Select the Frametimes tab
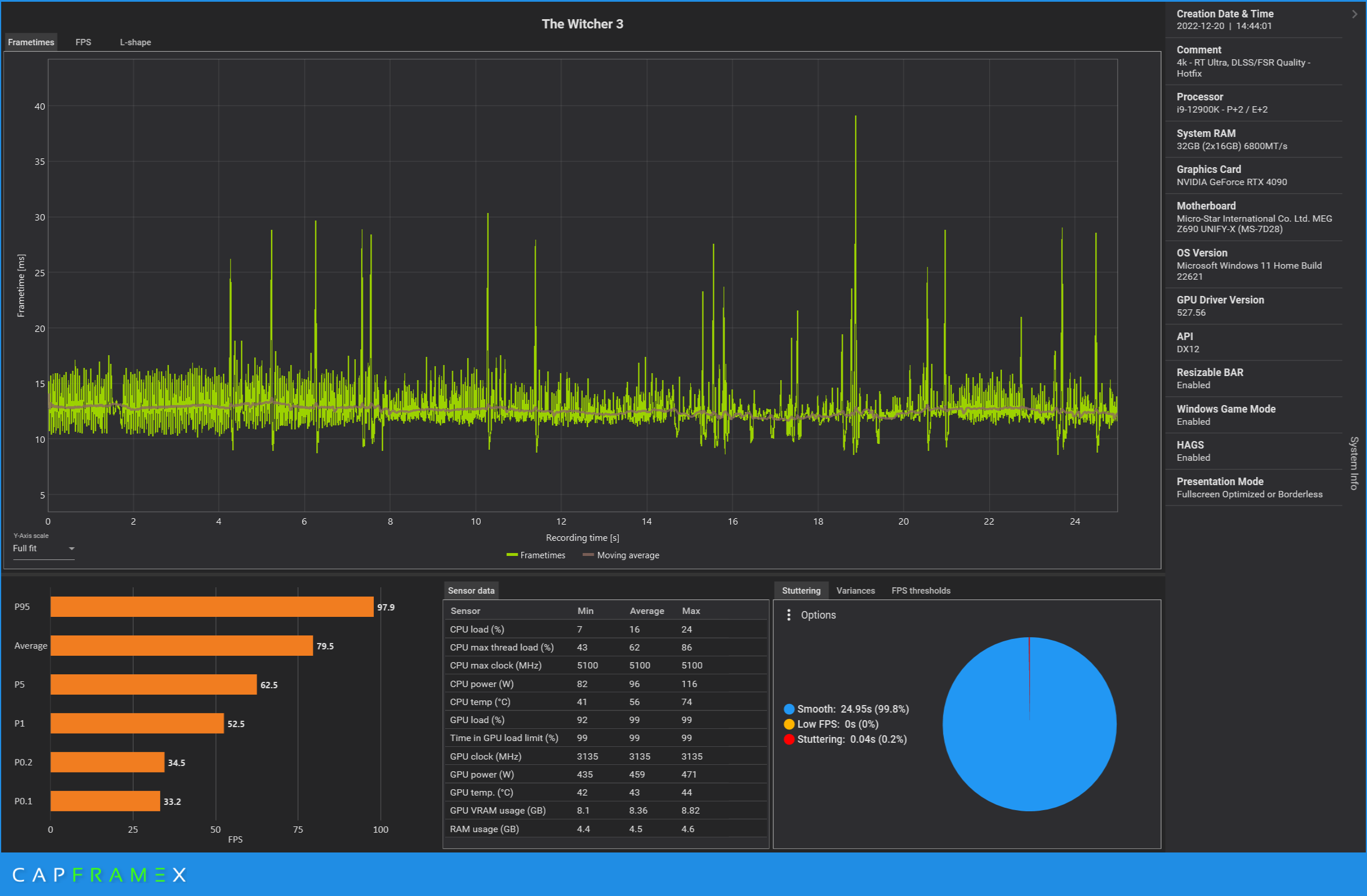This screenshot has width=1367, height=896. (31, 42)
